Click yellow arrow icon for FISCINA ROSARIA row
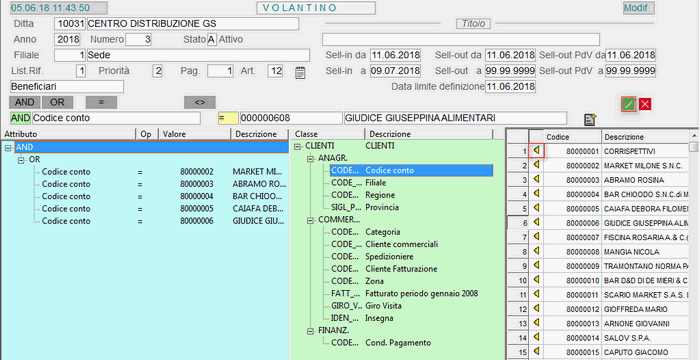The width and height of the screenshot is (700, 360). click(536, 237)
